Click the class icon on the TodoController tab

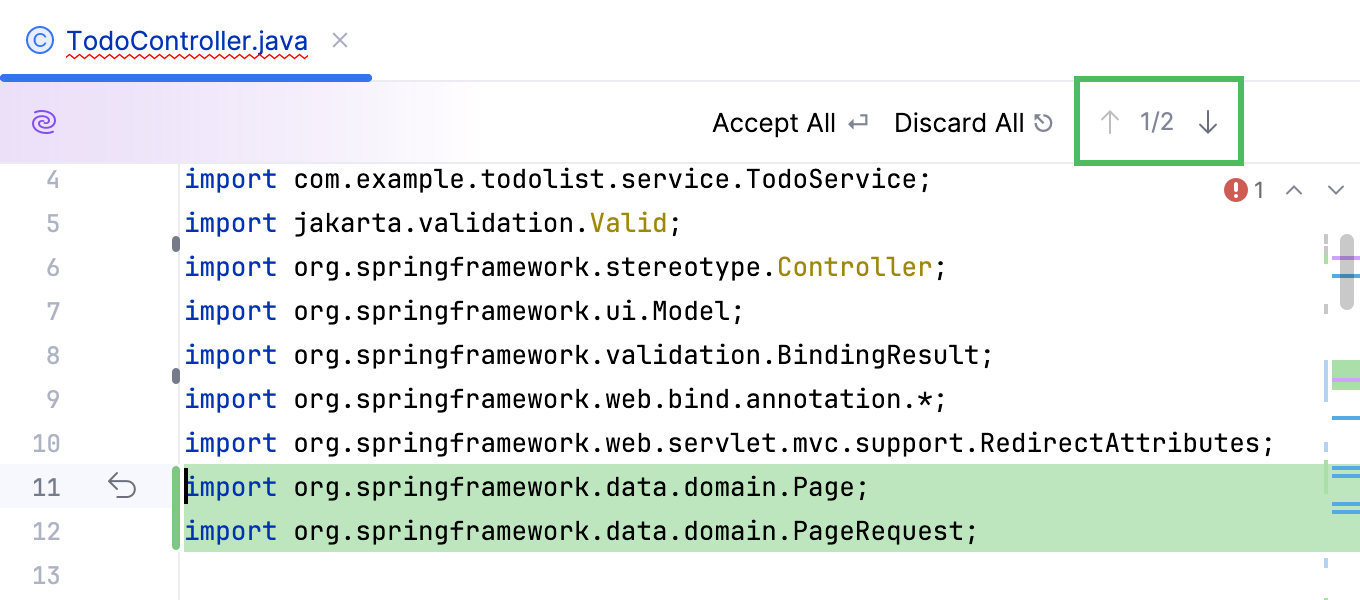point(40,41)
